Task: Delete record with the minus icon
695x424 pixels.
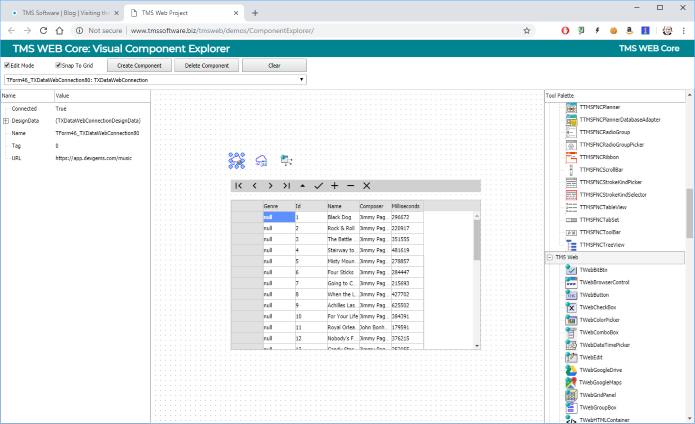Action: pos(351,186)
